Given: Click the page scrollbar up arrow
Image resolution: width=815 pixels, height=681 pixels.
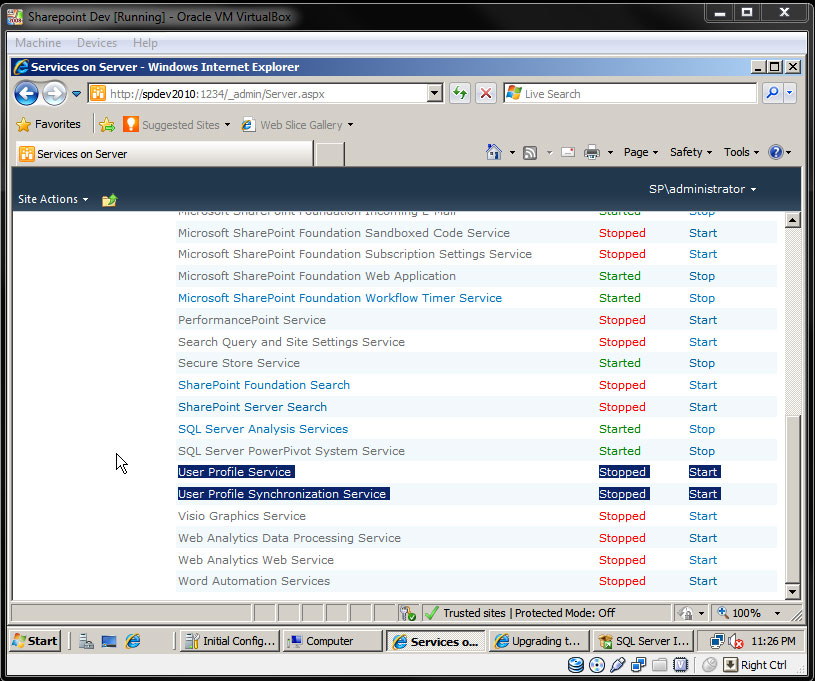Looking at the screenshot, I should [792, 220].
